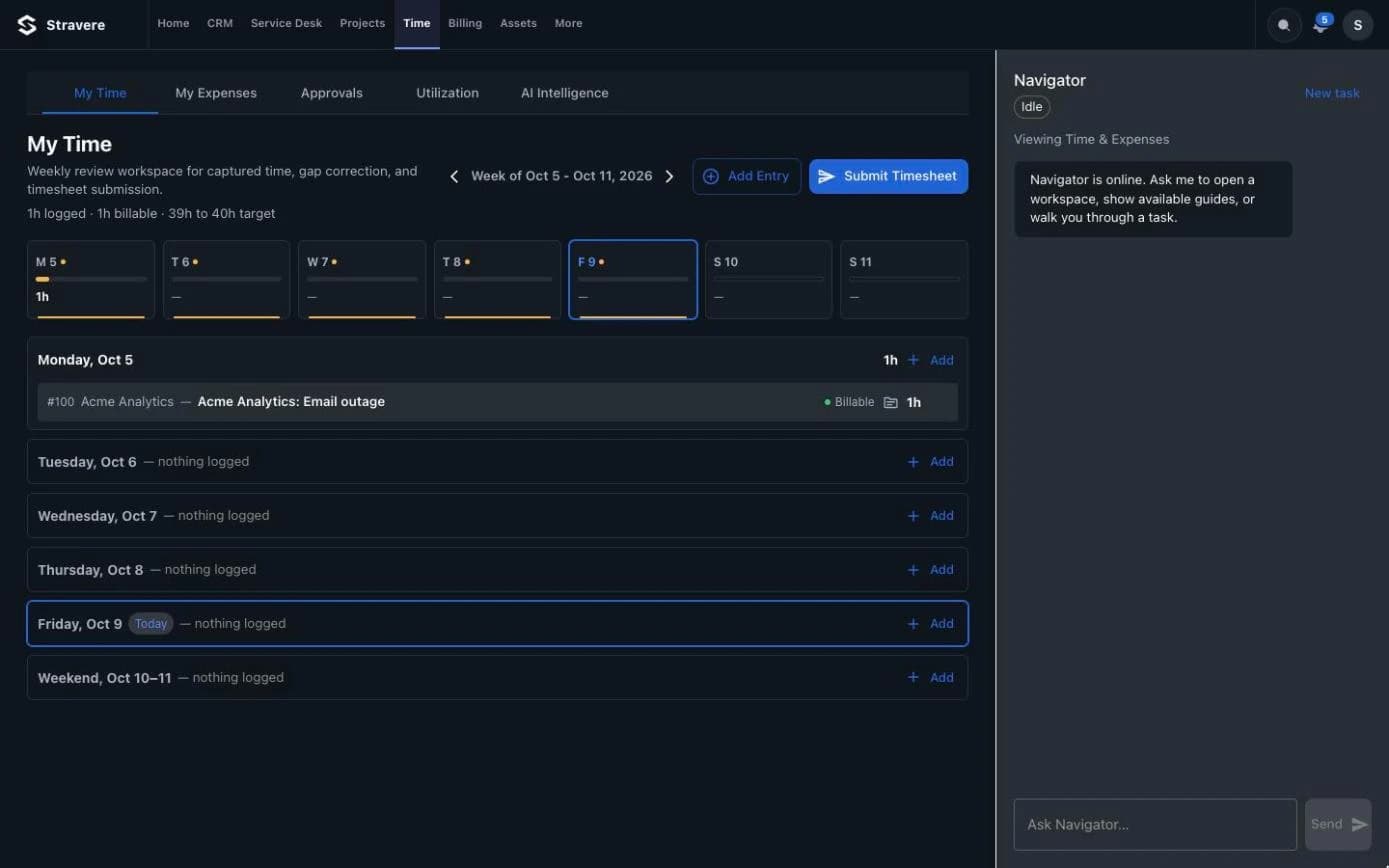Select the T 6 day card
Viewport: 1389px width, 868px height.
226,280
